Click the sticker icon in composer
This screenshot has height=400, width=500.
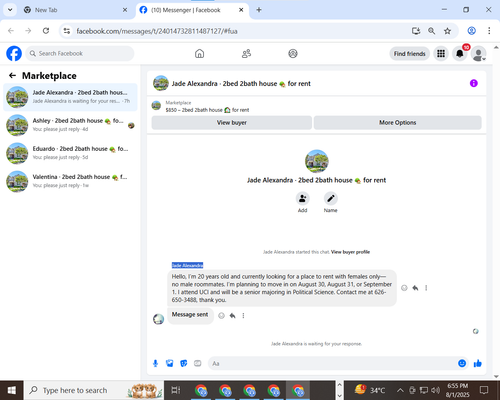coord(184,363)
